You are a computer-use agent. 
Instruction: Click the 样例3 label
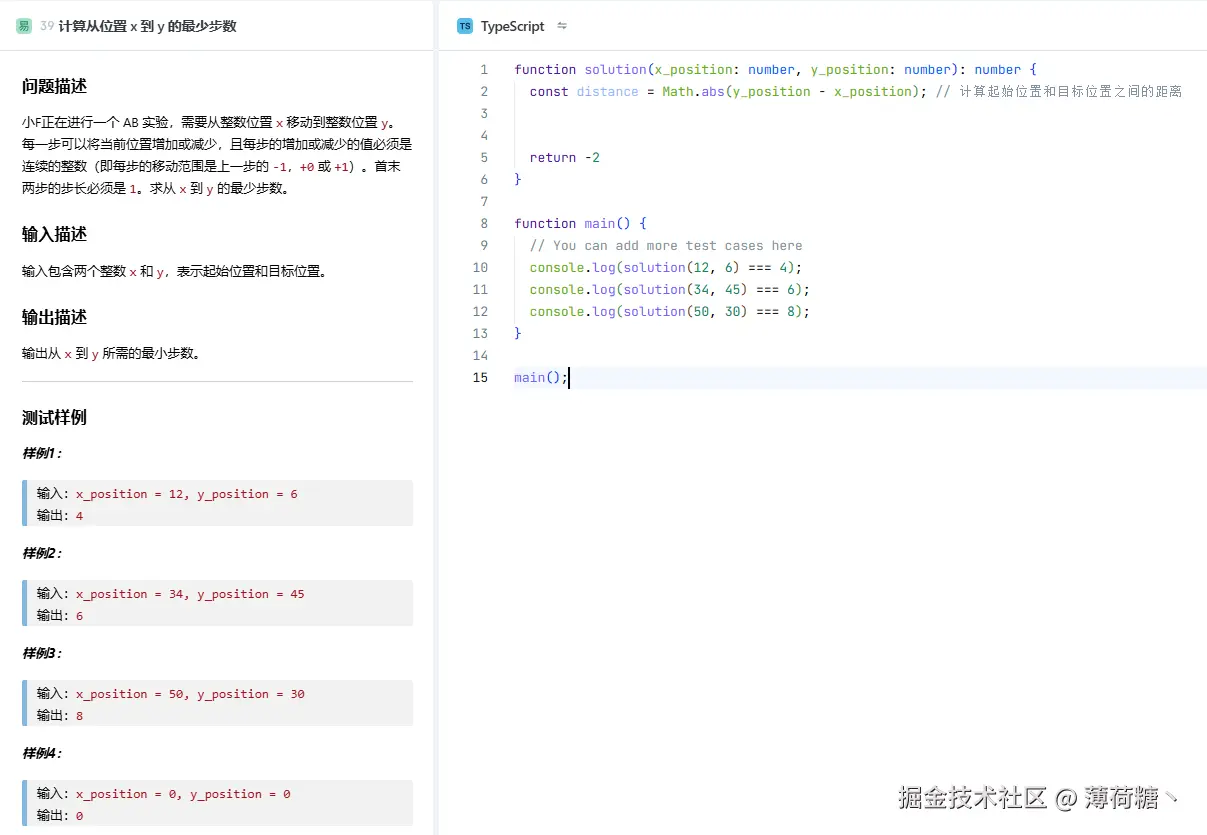[42, 653]
